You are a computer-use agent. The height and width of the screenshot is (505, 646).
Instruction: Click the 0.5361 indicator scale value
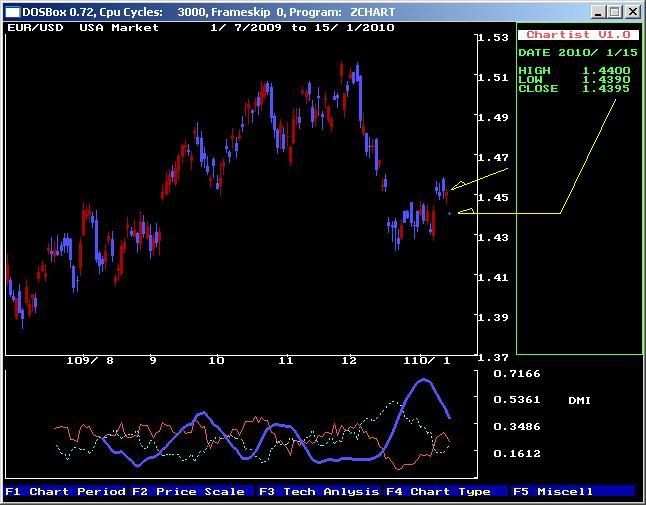[x=517, y=400]
